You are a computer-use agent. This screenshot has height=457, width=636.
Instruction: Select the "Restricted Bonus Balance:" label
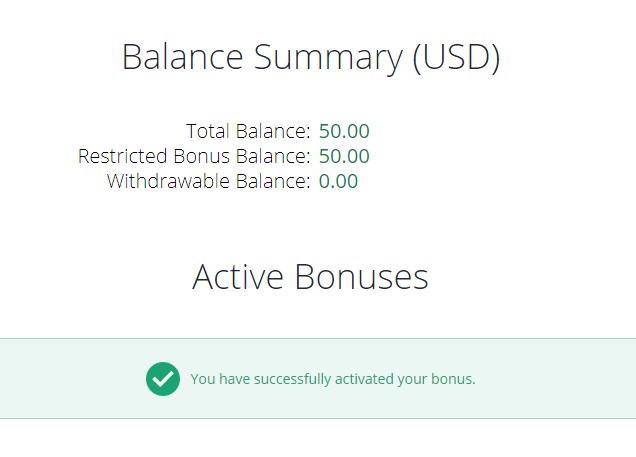[x=194, y=156]
